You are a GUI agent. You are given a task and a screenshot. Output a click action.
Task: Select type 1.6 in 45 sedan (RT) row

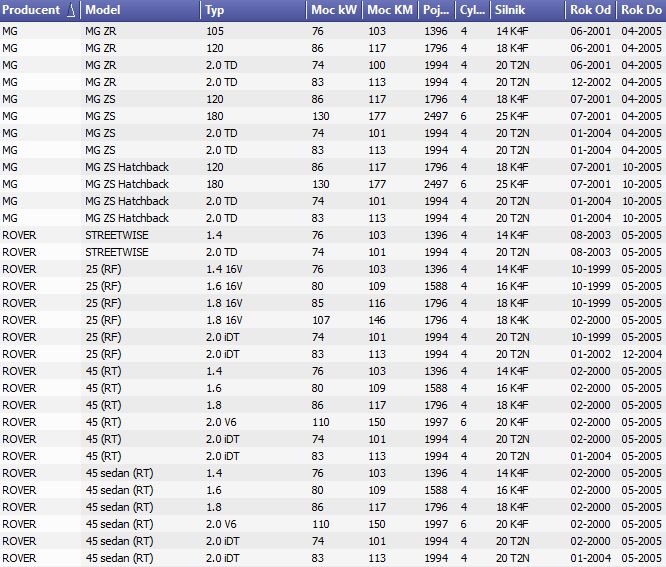(214, 490)
